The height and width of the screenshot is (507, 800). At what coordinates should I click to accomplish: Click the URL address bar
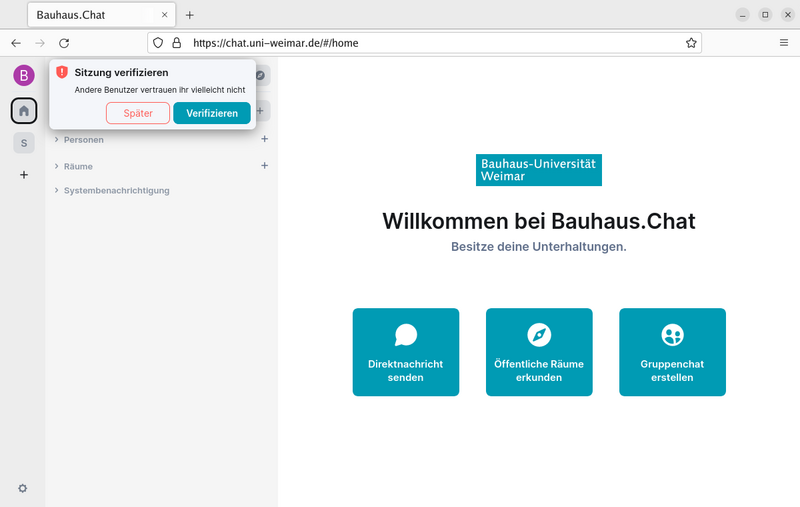424,43
